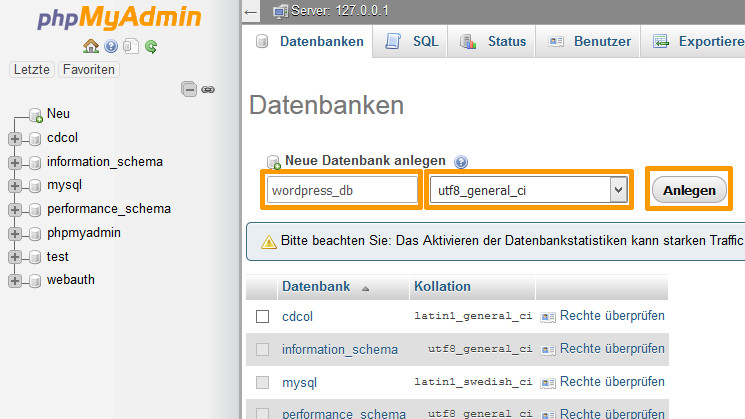Screen dimensions: 745x419
Task: Click the performance_schema database icon in the tree
Action: pos(35,210)
